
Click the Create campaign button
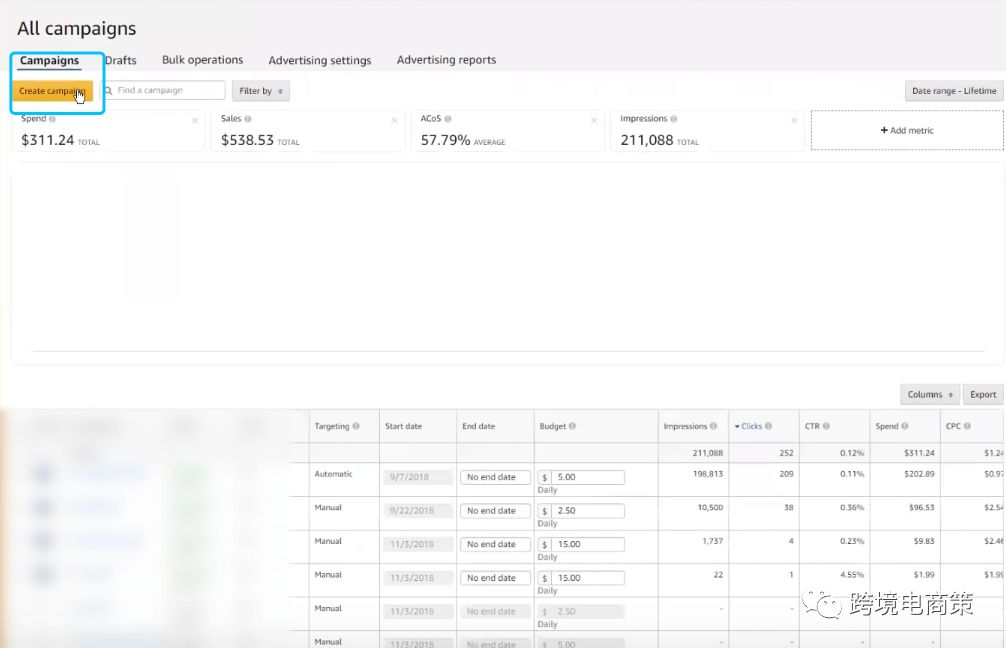click(51, 91)
